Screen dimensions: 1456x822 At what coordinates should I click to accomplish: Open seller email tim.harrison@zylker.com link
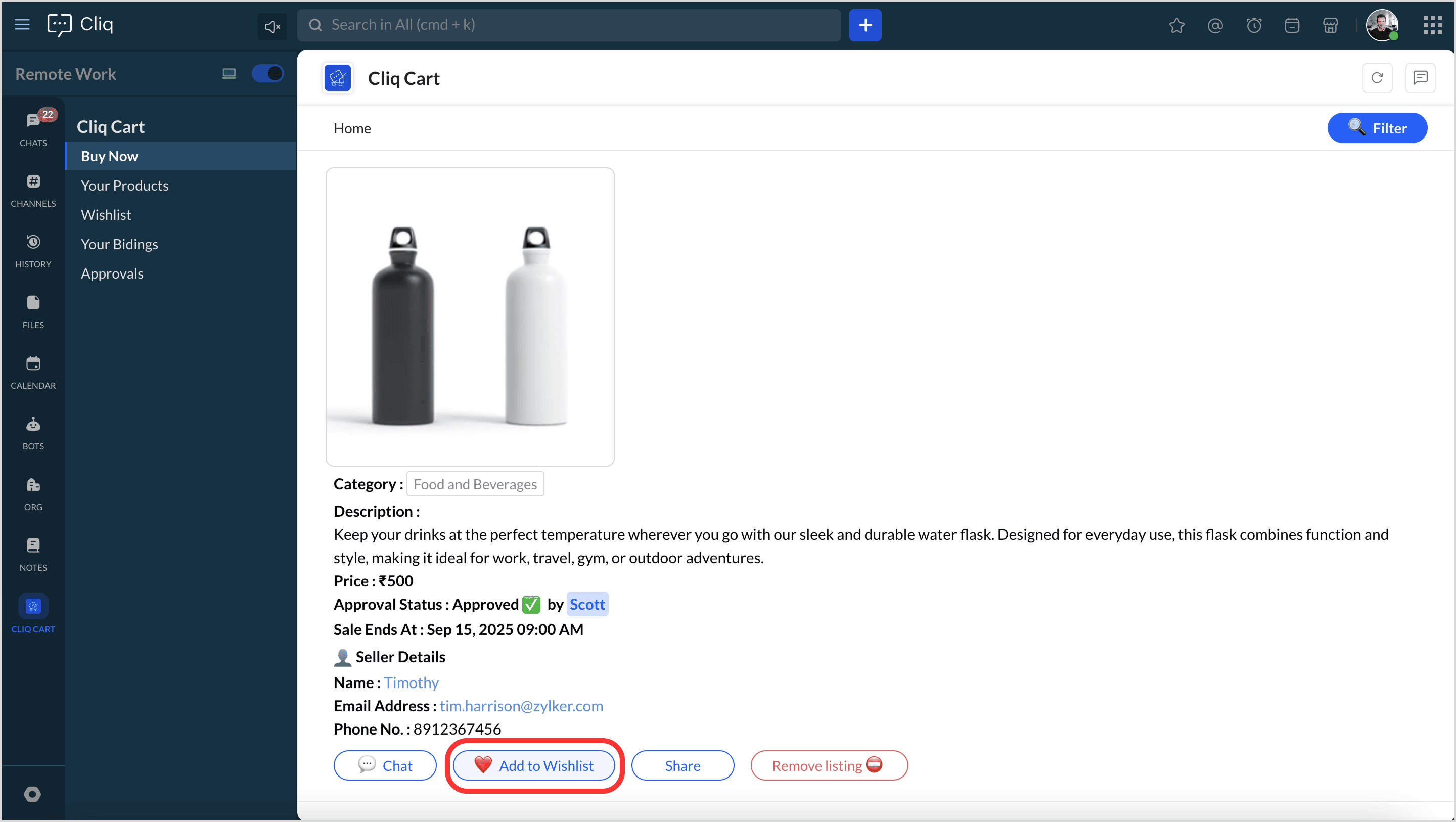[521, 706]
